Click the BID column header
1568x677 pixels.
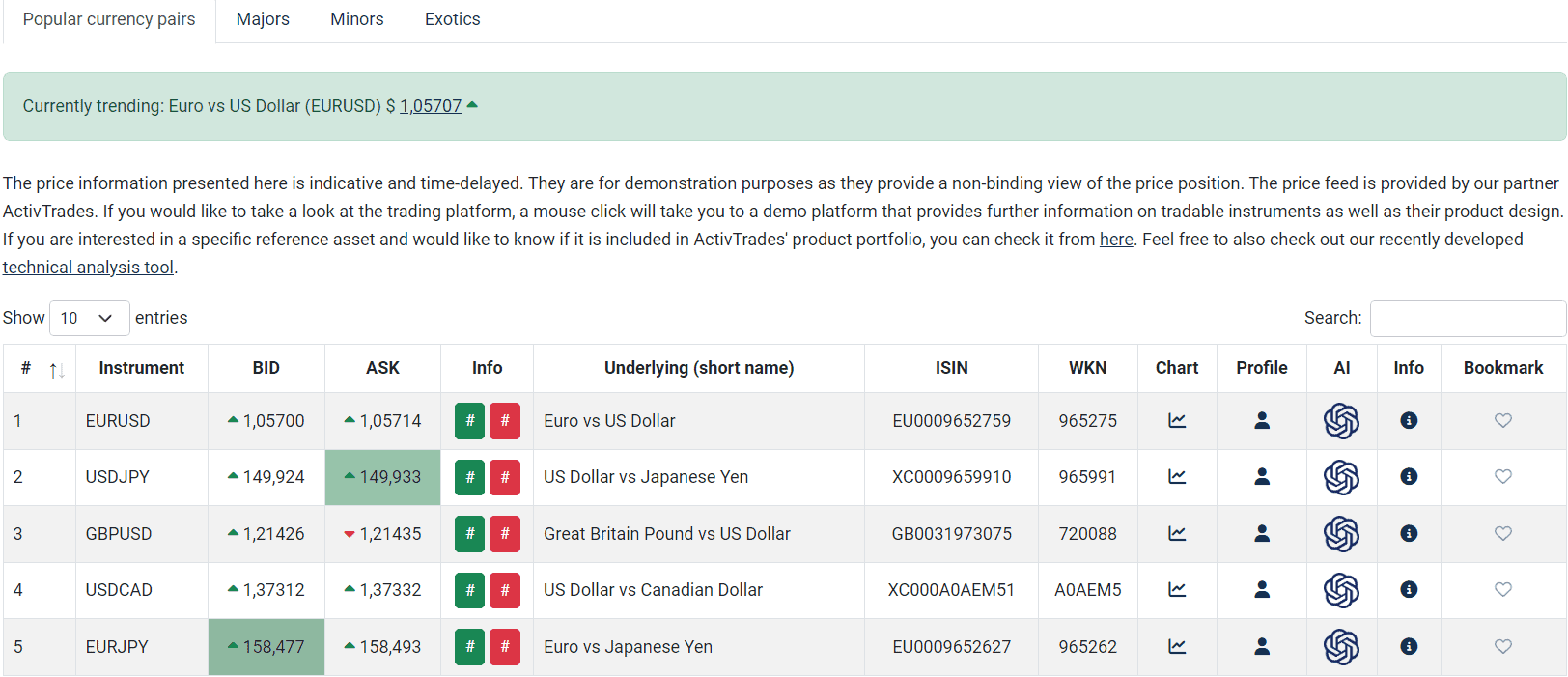click(266, 368)
